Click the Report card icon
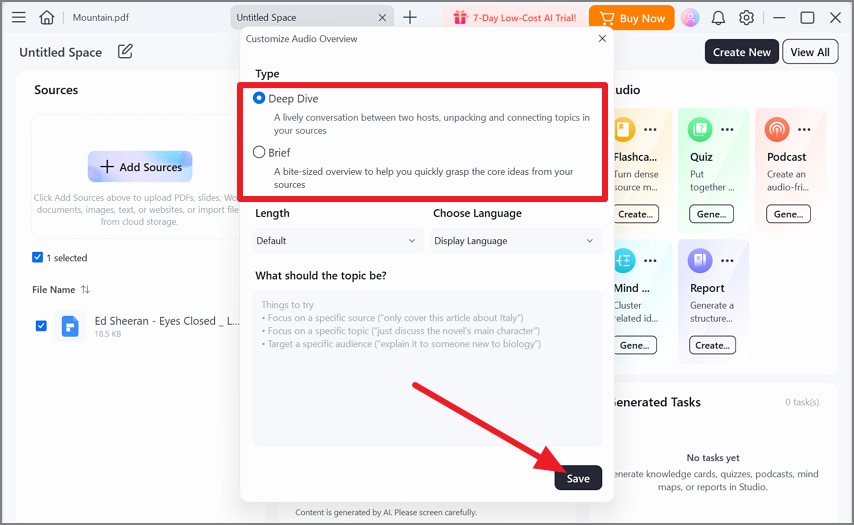This screenshot has width=854, height=525. [x=700, y=261]
